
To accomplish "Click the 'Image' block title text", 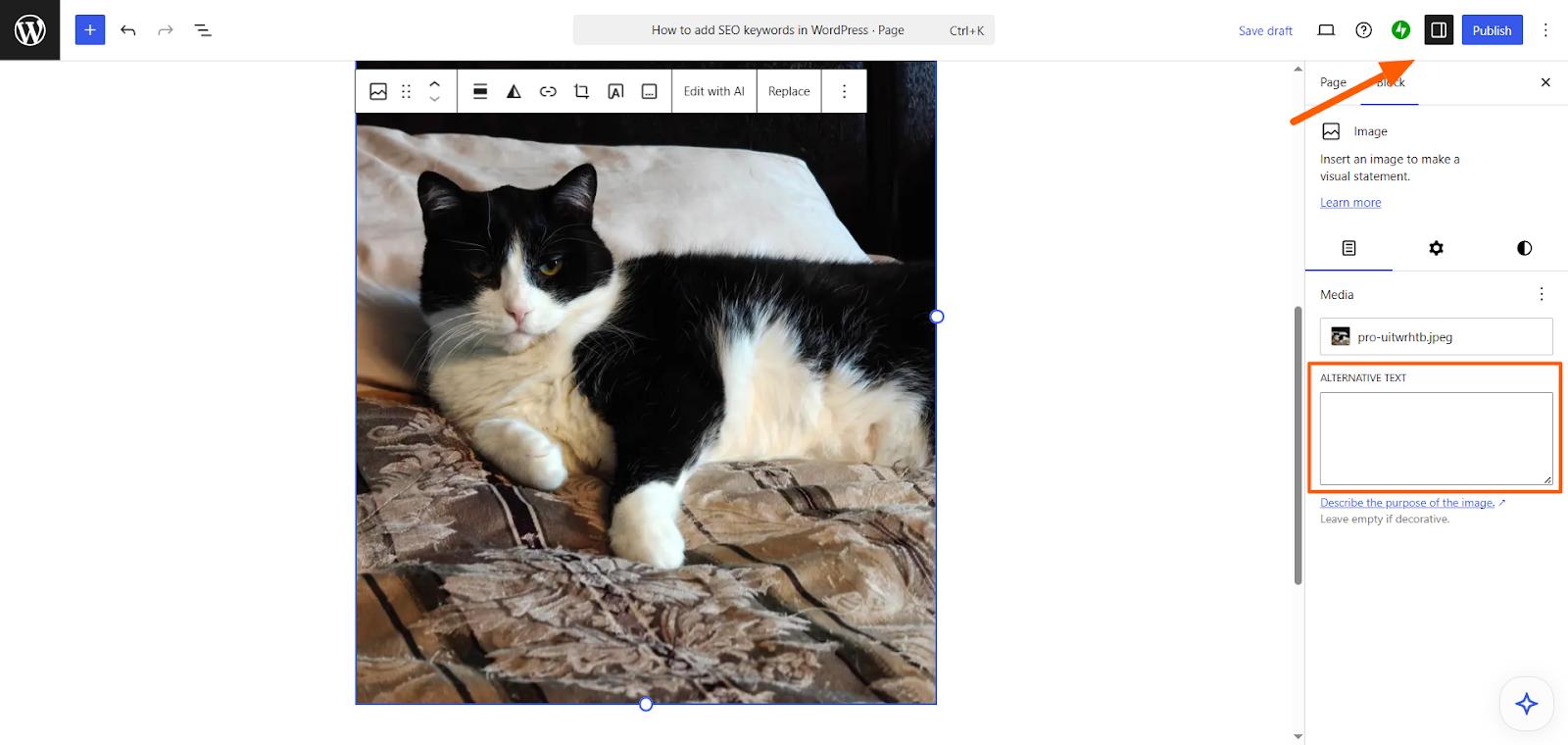I will tap(1370, 131).
